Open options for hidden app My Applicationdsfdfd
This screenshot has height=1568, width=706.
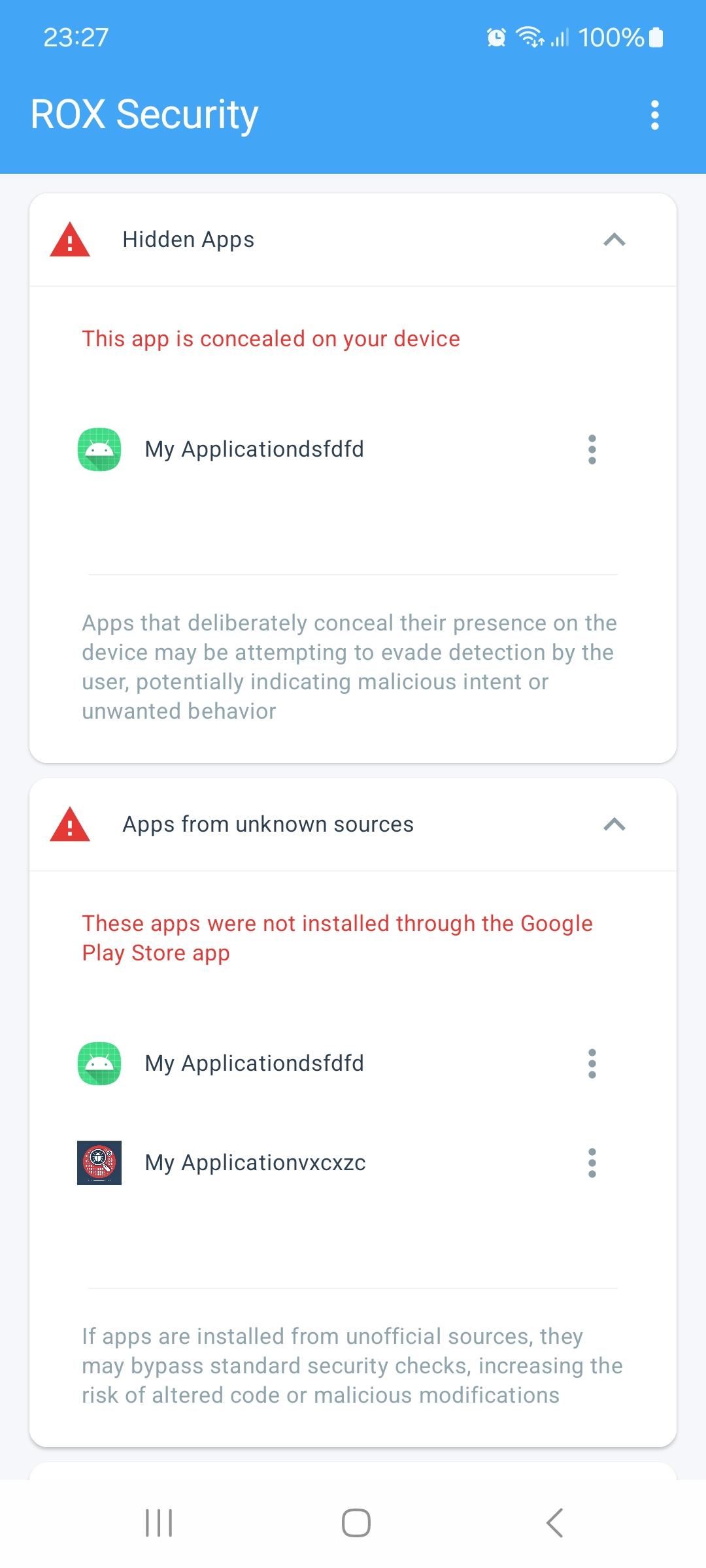(x=592, y=449)
